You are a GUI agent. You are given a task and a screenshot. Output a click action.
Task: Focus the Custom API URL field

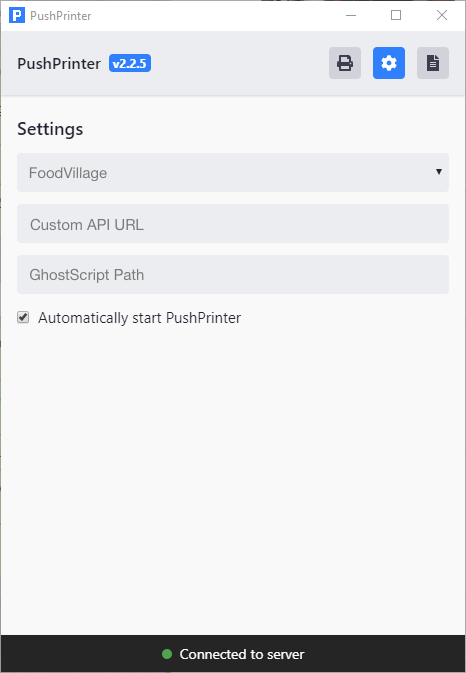pos(233,224)
